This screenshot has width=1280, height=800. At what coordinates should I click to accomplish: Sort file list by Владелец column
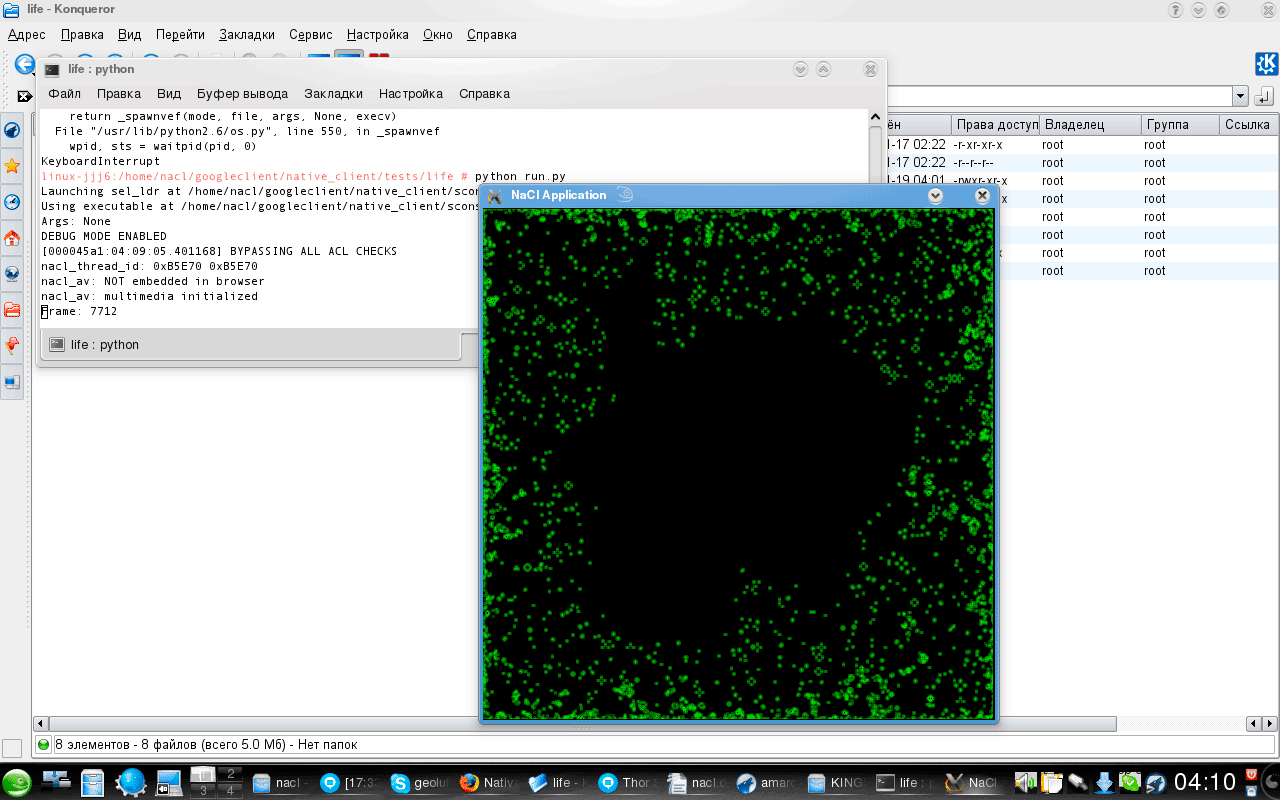(1088, 125)
